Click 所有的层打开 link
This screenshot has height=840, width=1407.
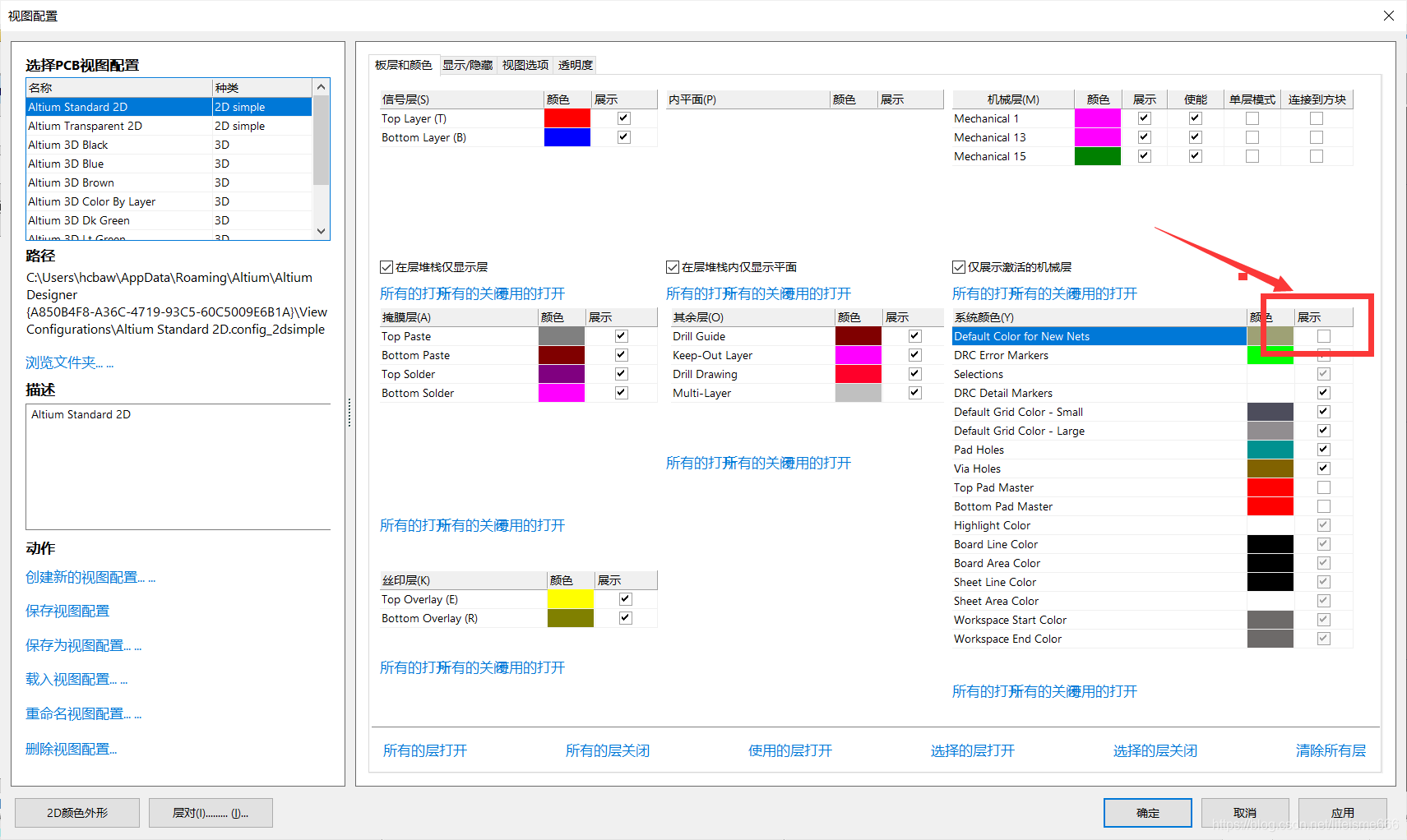point(425,750)
